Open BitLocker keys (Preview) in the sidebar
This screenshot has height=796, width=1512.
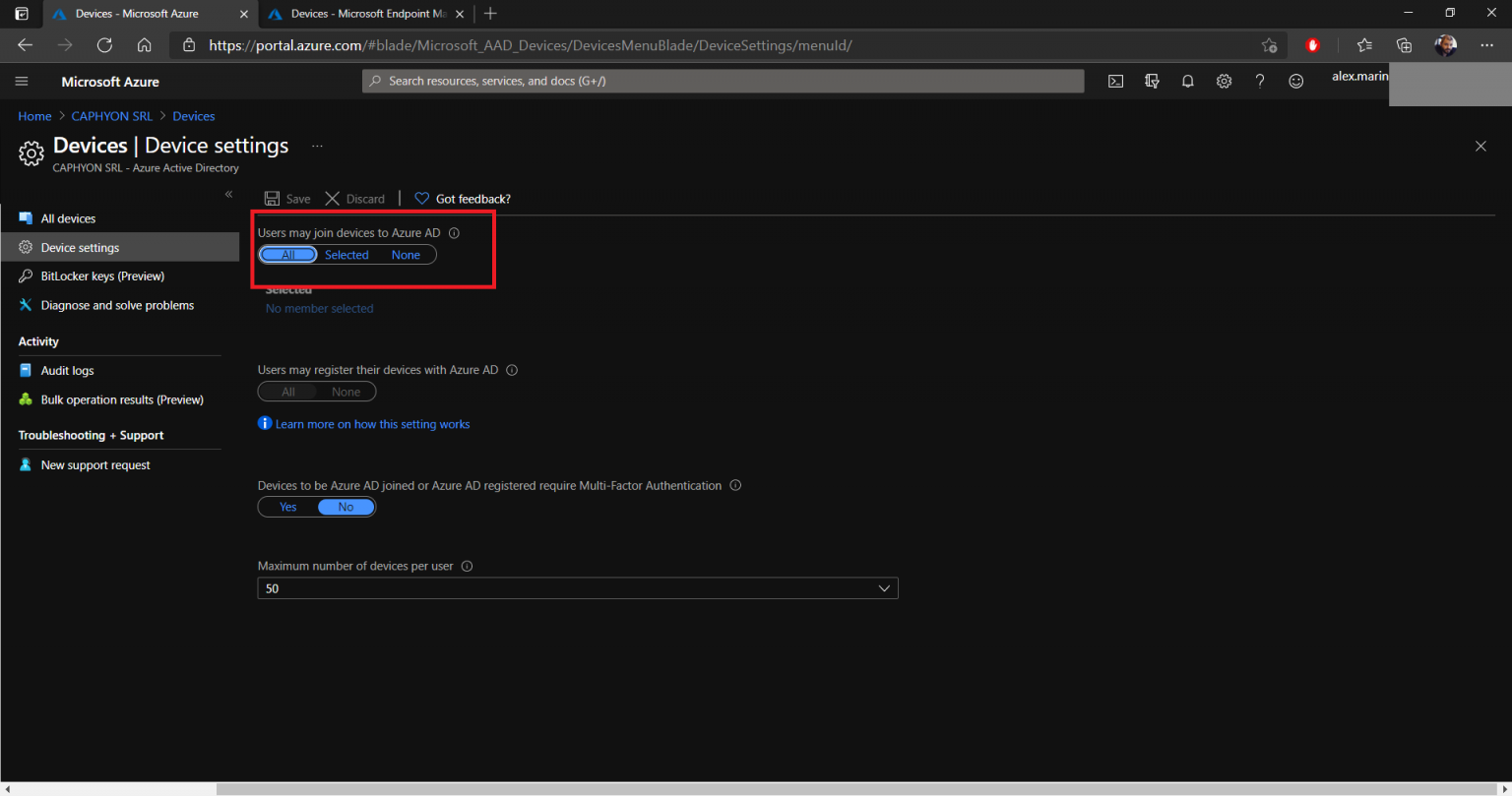101,276
